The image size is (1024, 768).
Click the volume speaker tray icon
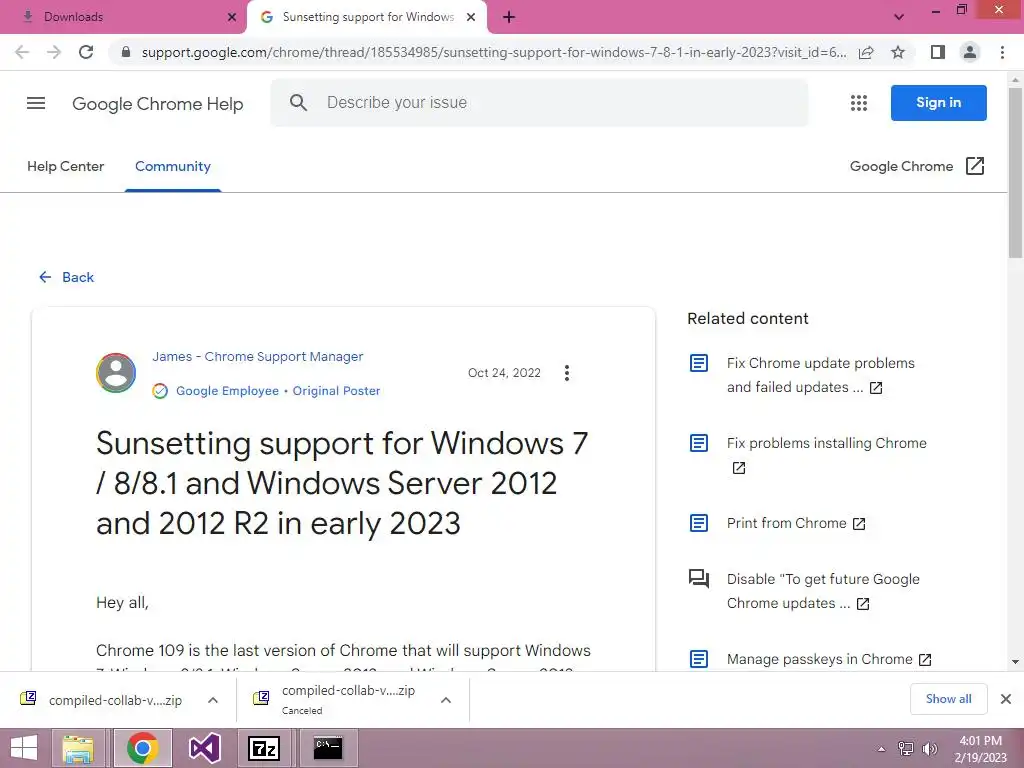pyautogui.click(x=929, y=749)
